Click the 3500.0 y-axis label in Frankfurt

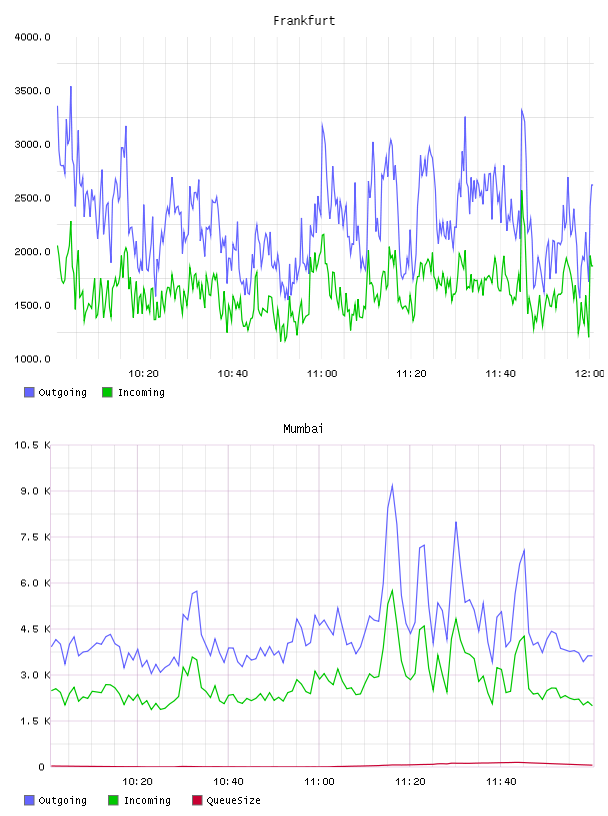coord(32,91)
